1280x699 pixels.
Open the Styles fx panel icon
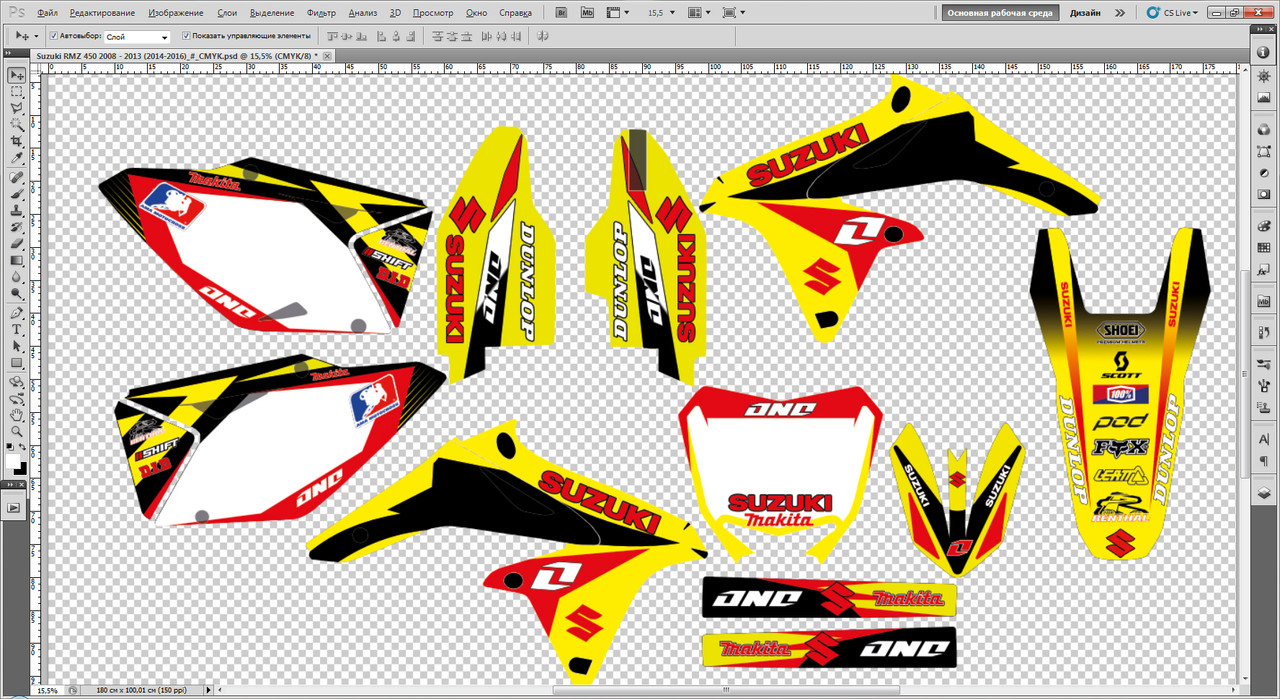1264,268
